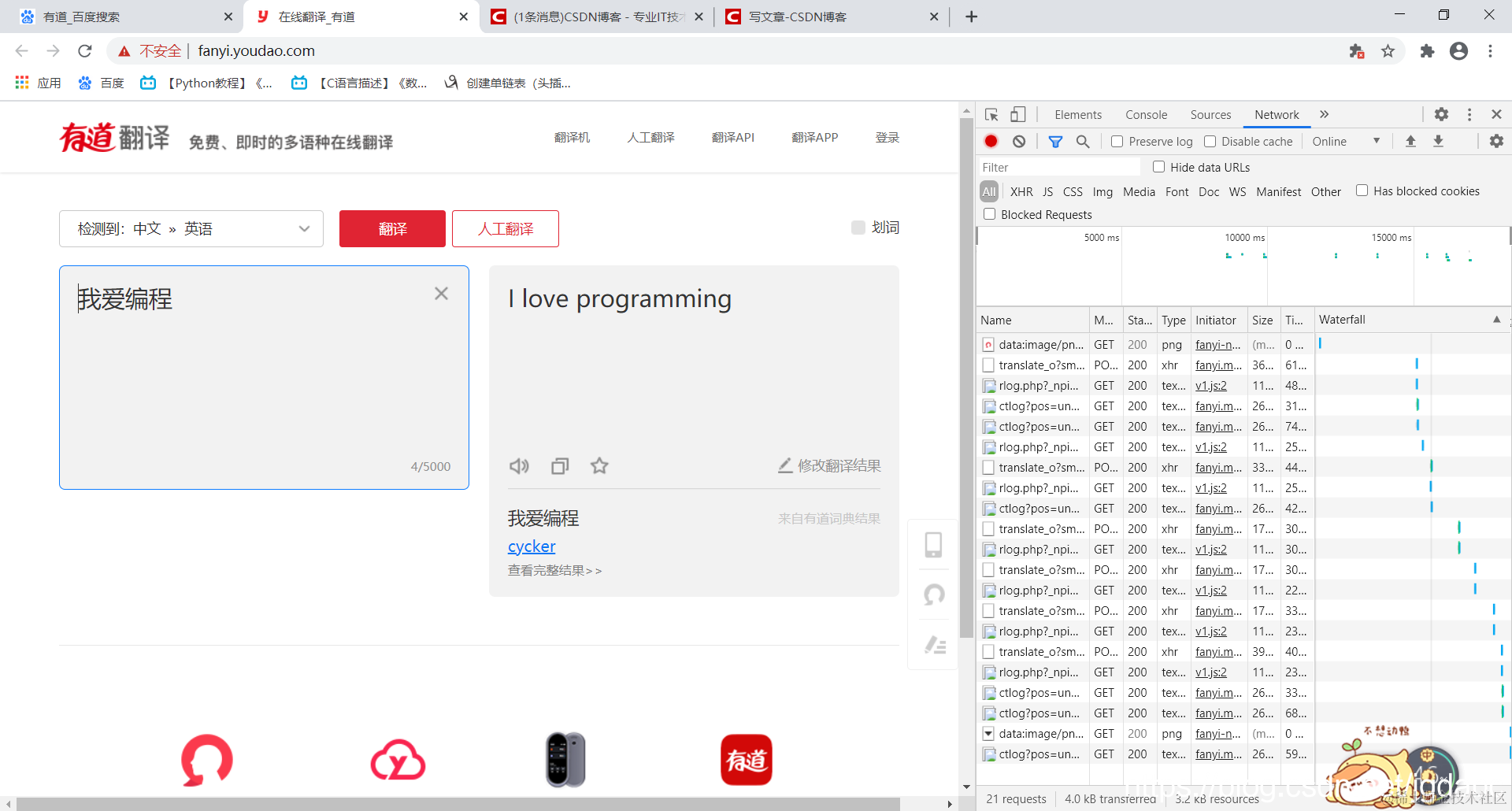
Task: Play pronunciation of the translation with speaker icon
Action: click(x=519, y=465)
